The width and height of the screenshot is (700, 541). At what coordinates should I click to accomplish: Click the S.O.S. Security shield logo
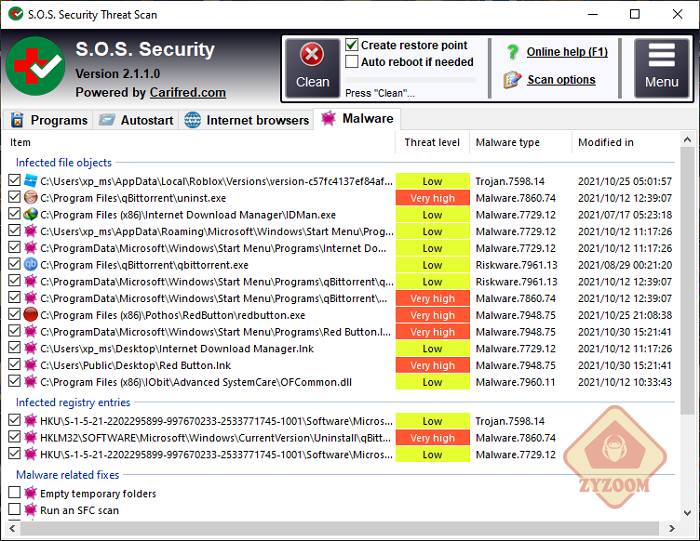tap(36, 67)
